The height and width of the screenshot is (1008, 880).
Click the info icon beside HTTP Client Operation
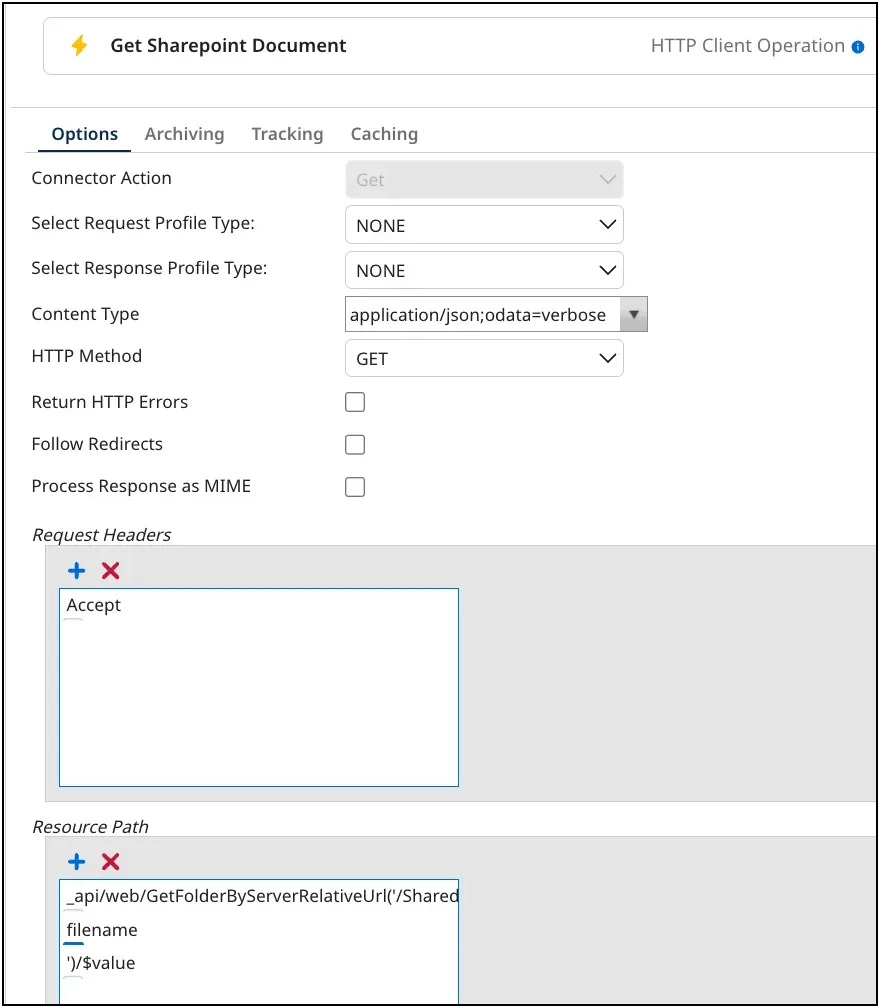[859, 45]
